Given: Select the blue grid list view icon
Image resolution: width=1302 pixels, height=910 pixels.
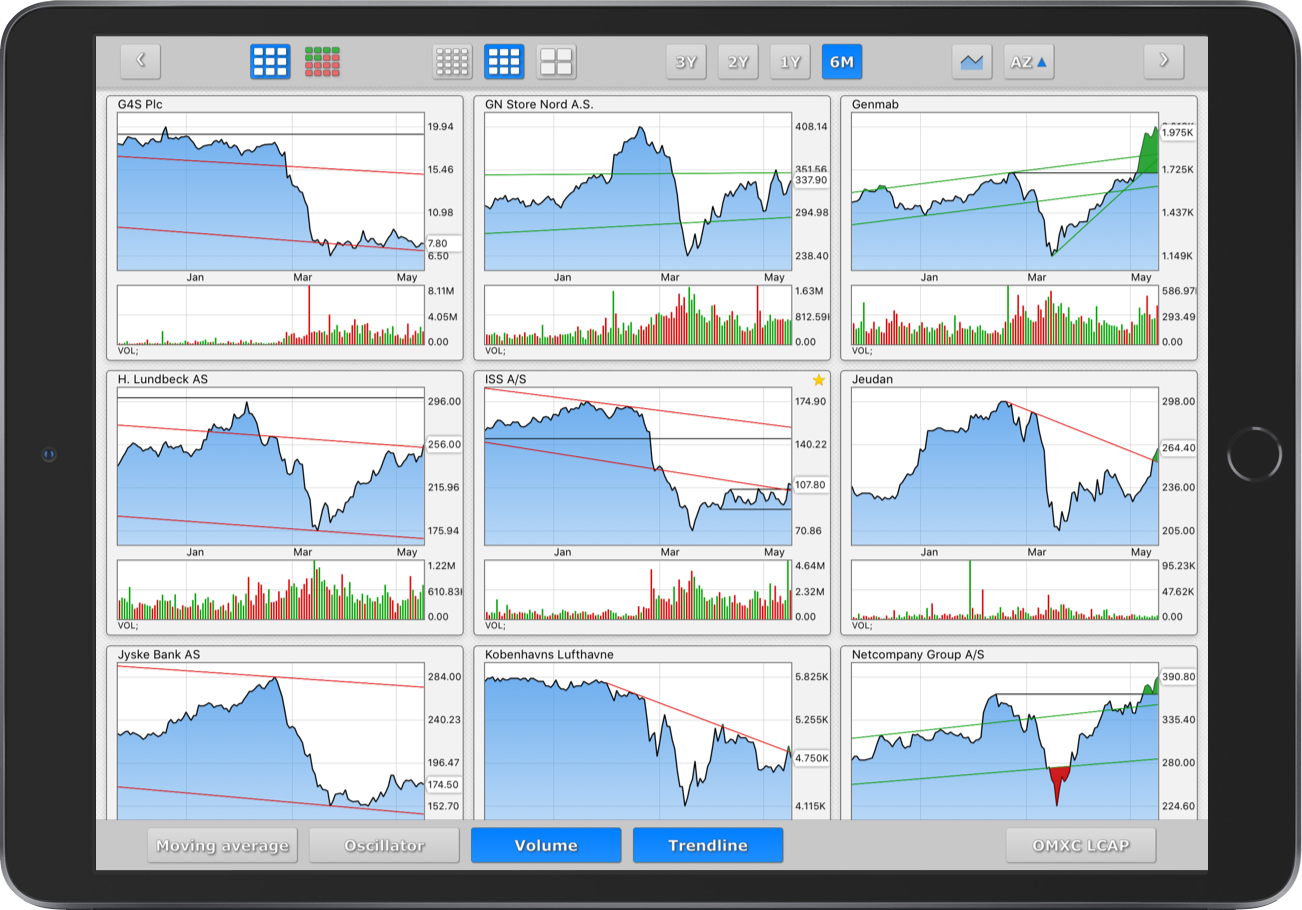Looking at the screenshot, I should tap(270, 61).
